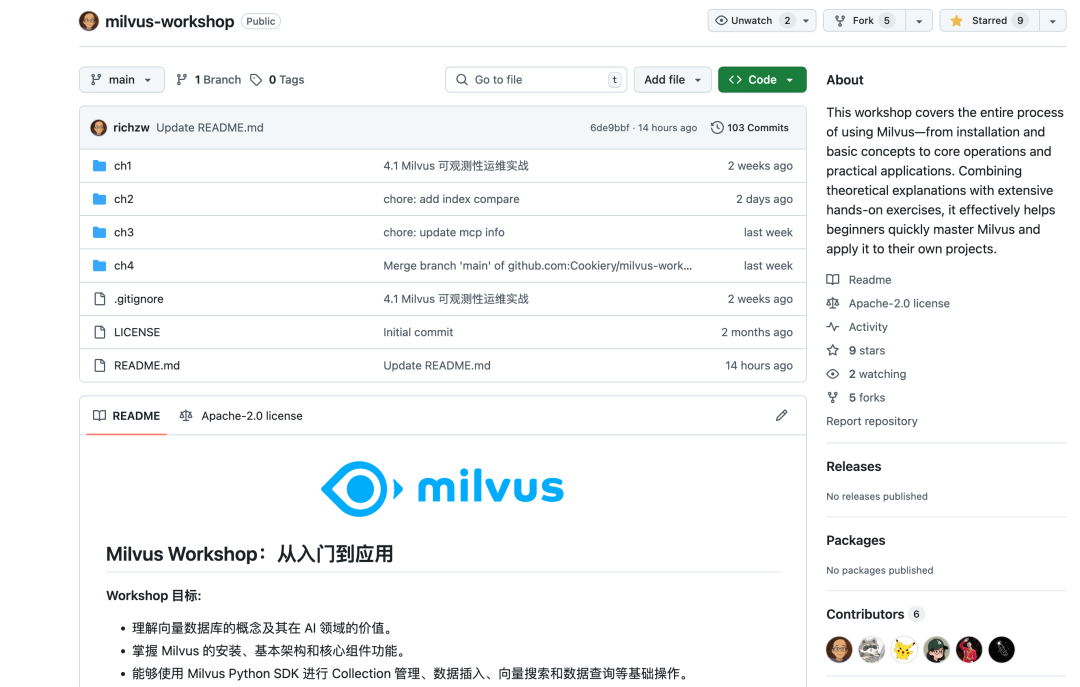
Task: Click the star icon beside 9 stars
Action: [x=833, y=350]
